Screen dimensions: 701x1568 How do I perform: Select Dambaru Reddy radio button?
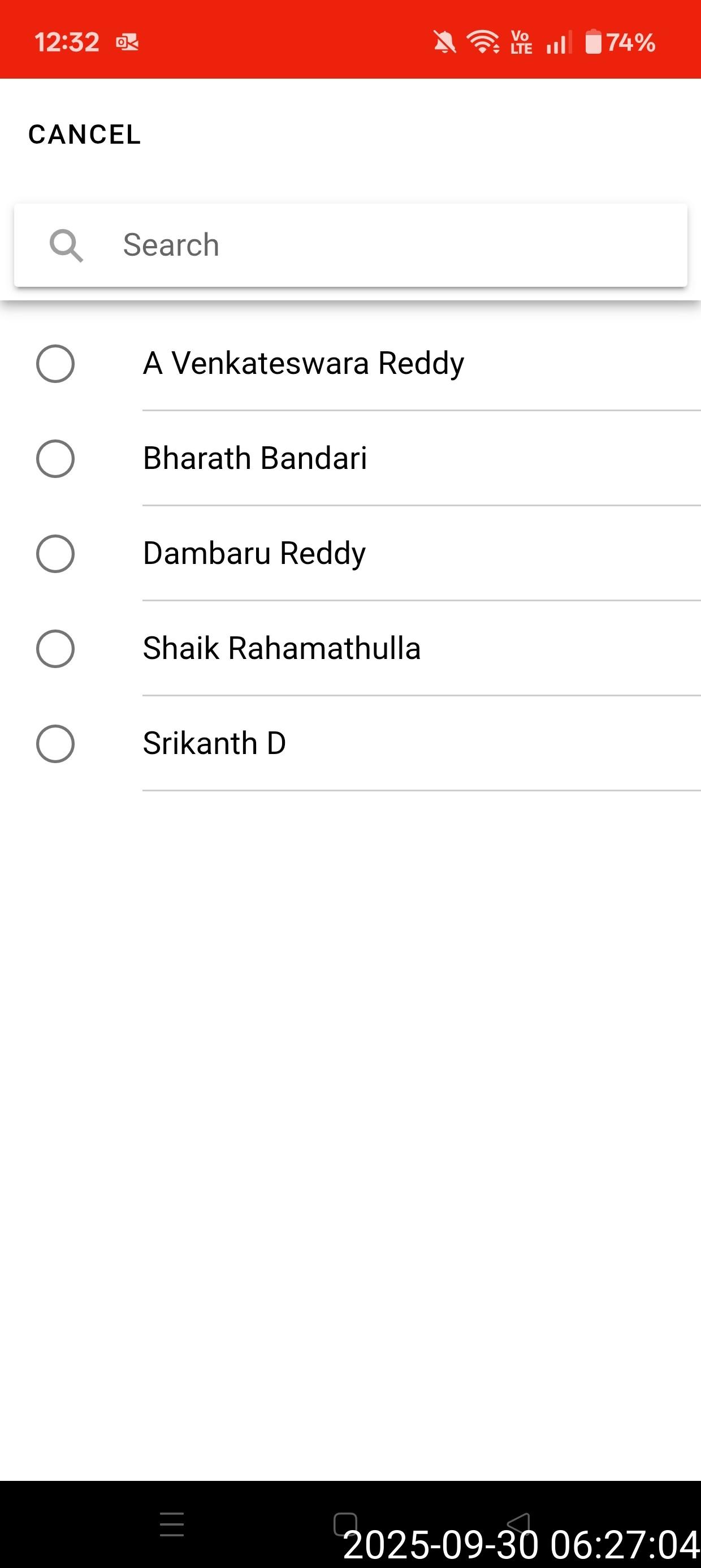(x=55, y=554)
